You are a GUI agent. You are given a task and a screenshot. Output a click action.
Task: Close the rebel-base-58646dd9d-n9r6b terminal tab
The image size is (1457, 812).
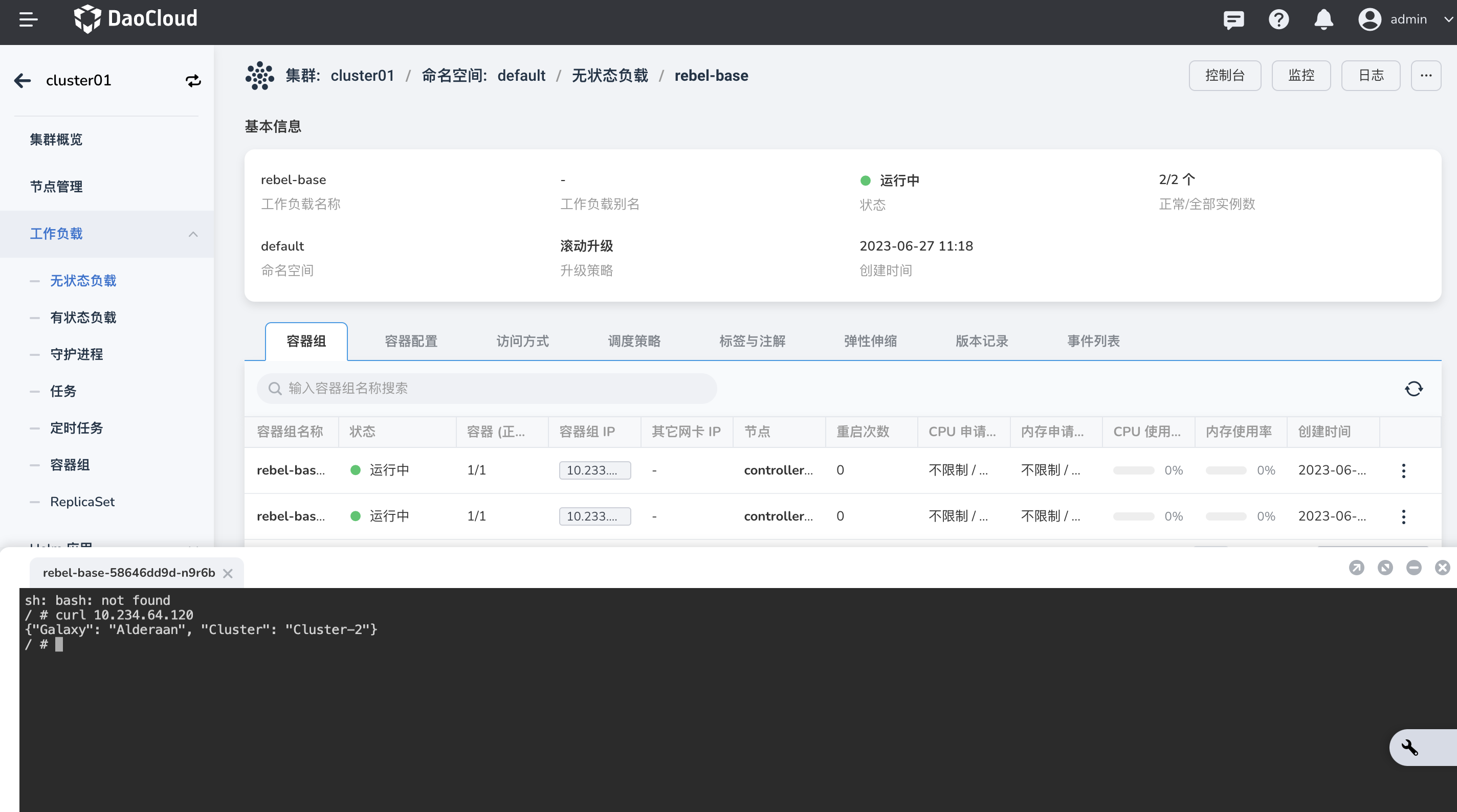[227, 573]
